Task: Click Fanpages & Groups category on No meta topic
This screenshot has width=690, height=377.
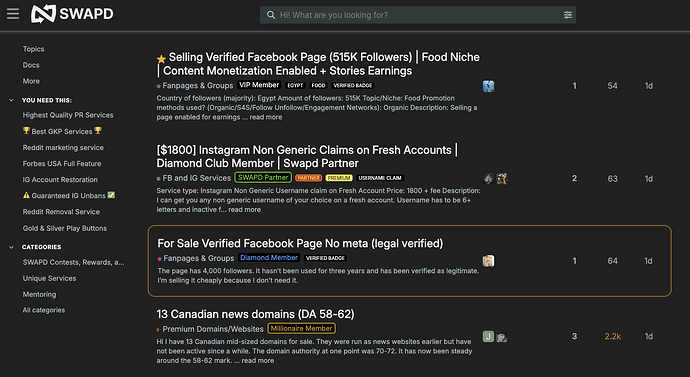Action: 196,258
